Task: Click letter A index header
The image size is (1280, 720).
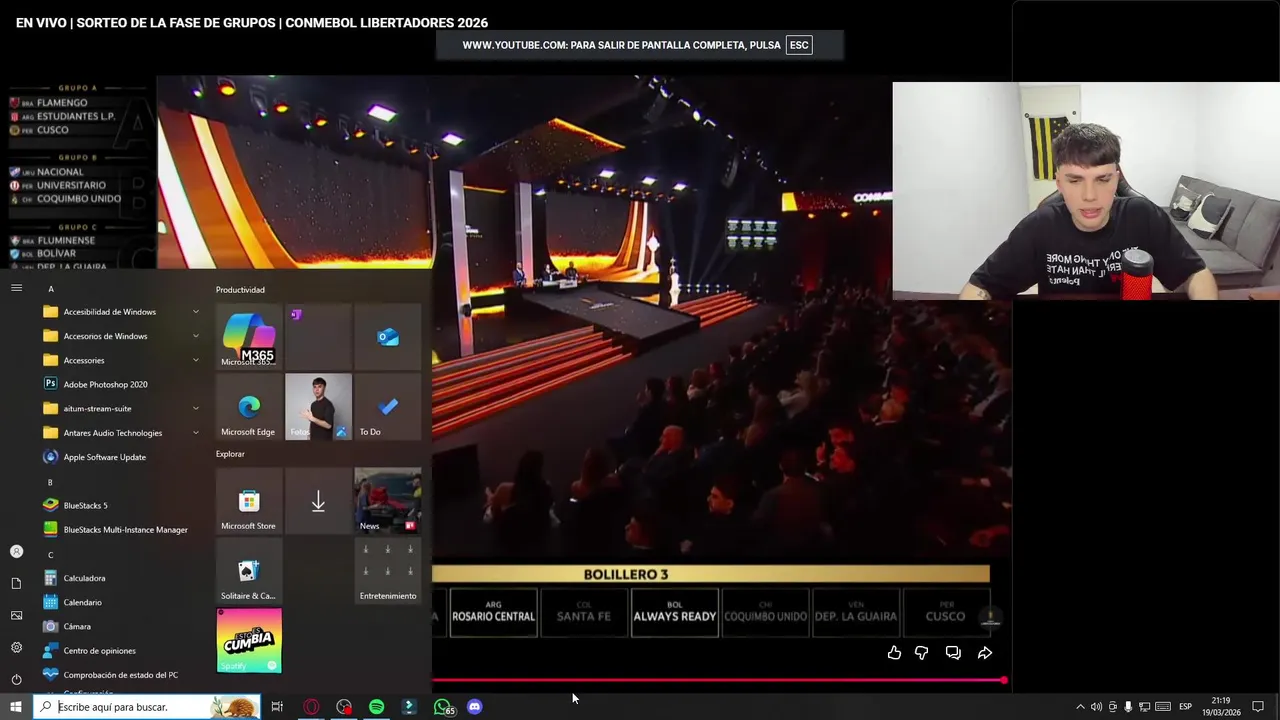Action: (51, 289)
